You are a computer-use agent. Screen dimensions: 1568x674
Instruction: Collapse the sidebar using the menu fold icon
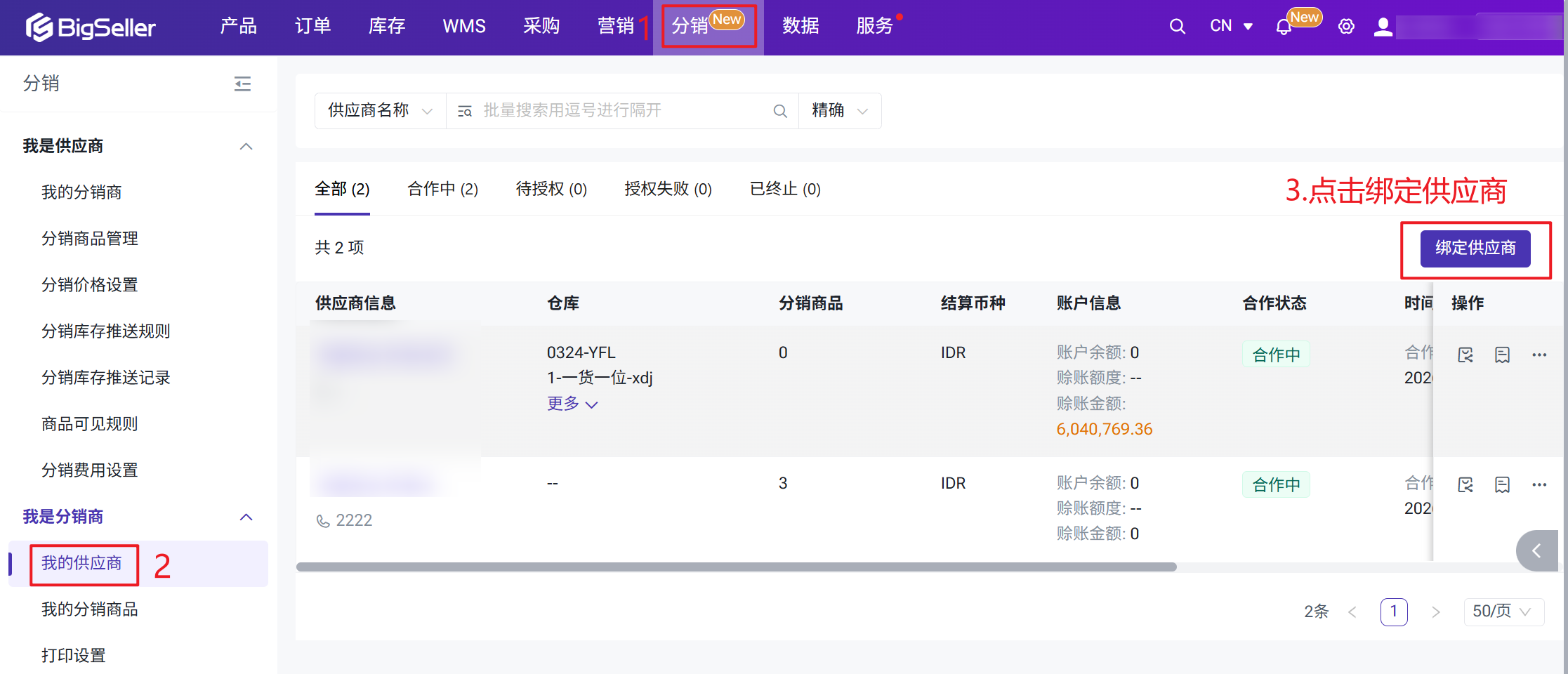[x=242, y=84]
